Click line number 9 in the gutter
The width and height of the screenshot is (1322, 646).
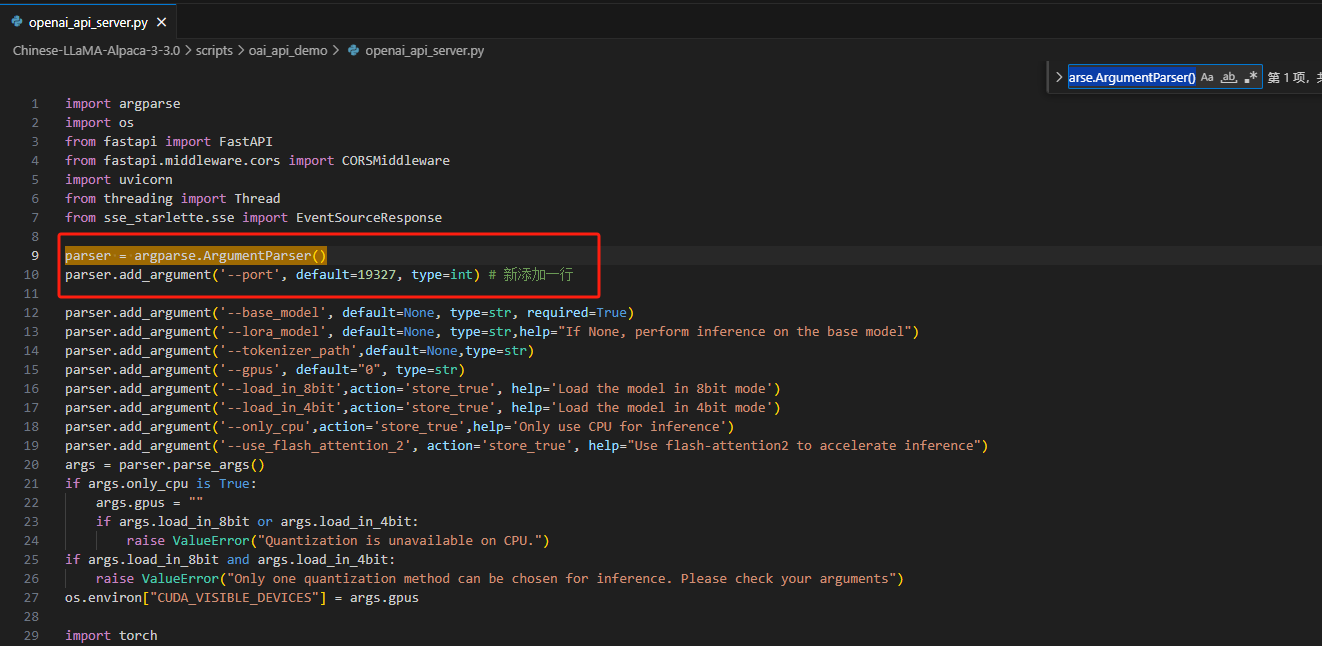pyautogui.click(x=35, y=256)
